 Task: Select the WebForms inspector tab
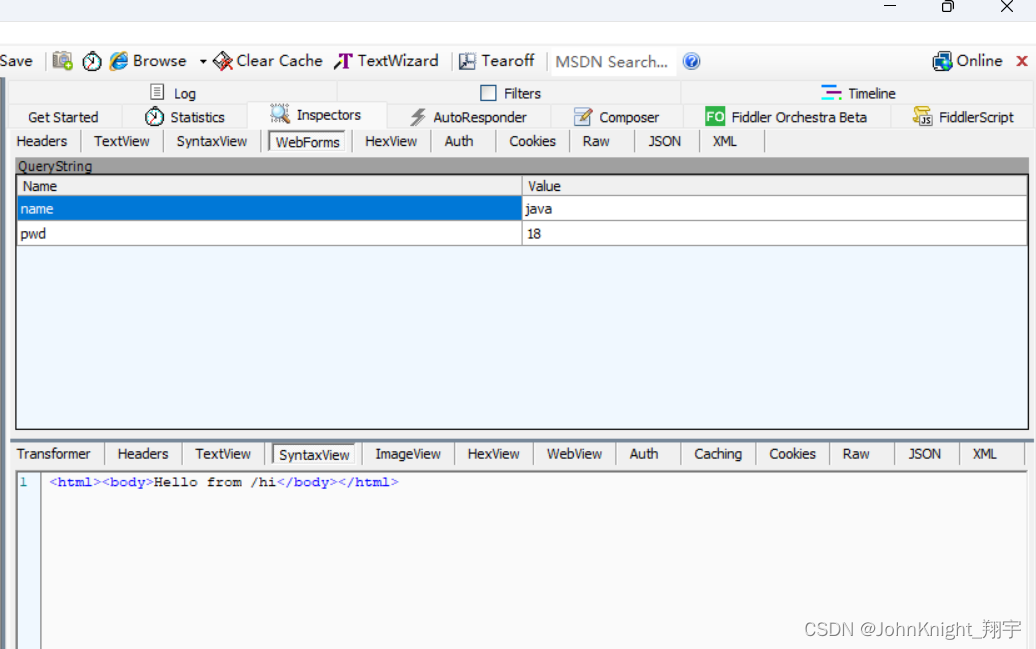(307, 141)
